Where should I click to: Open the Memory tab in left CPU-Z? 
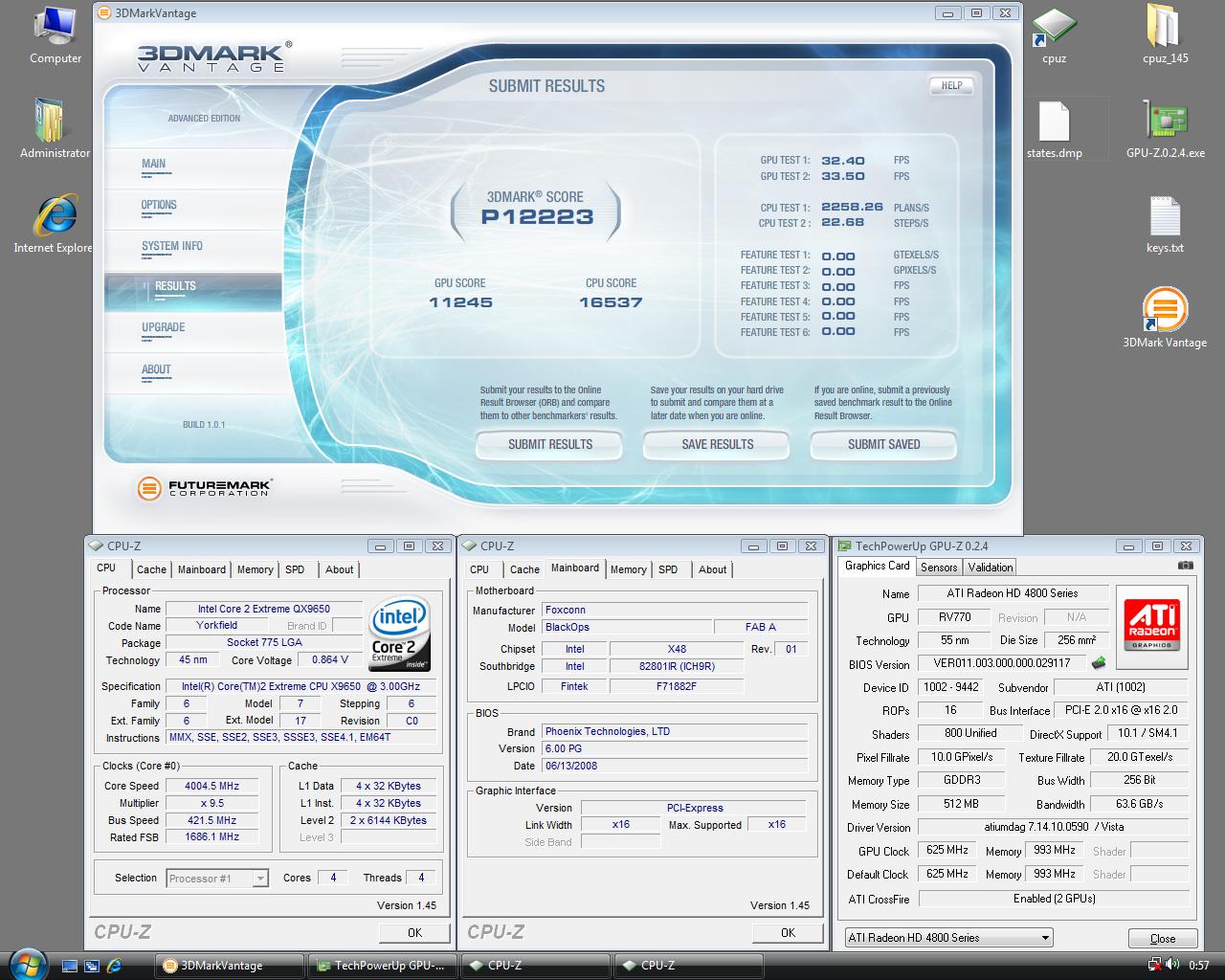pos(256,569)
